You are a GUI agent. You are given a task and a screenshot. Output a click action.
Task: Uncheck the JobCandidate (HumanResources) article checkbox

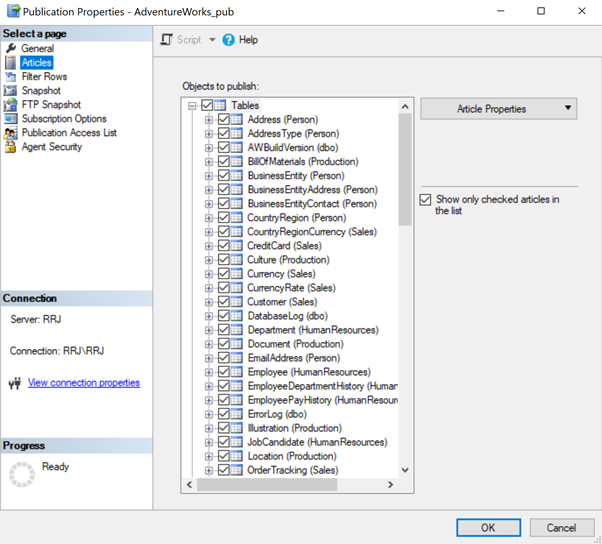pyautogui.click(x=223, y=442)
